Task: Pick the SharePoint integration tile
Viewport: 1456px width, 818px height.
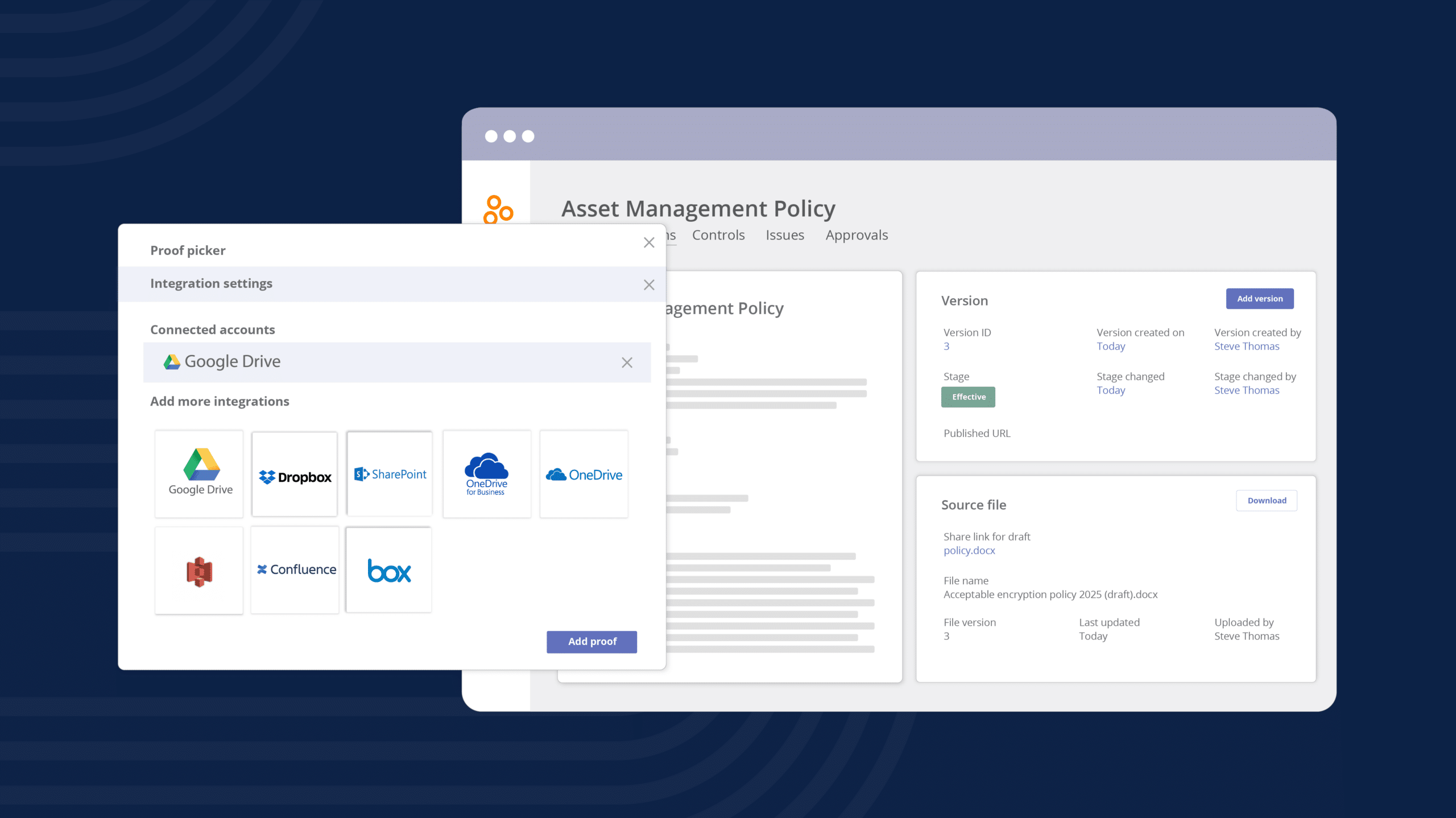Action: (x=390, y=474)
